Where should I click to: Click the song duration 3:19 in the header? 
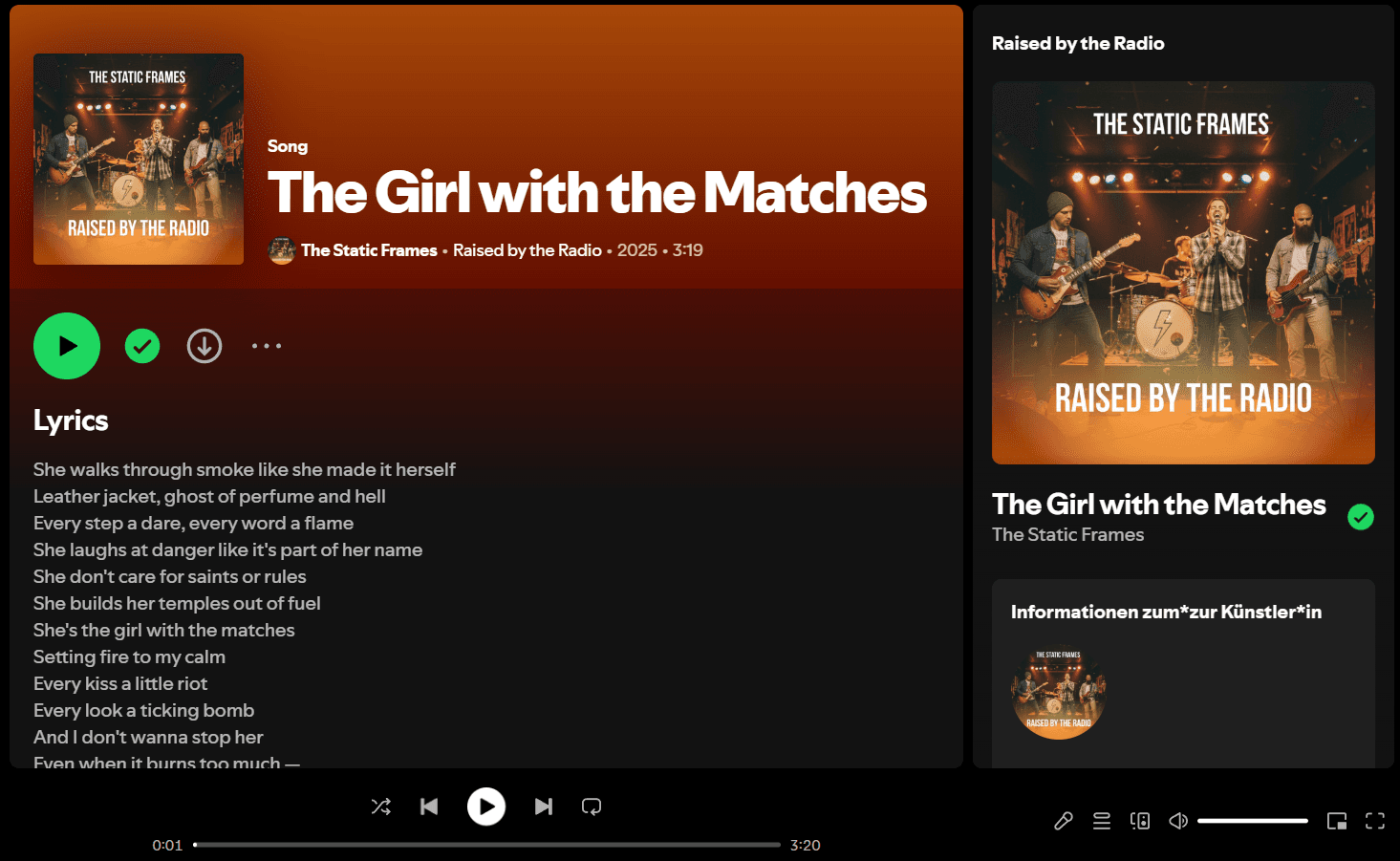point(688,250)
